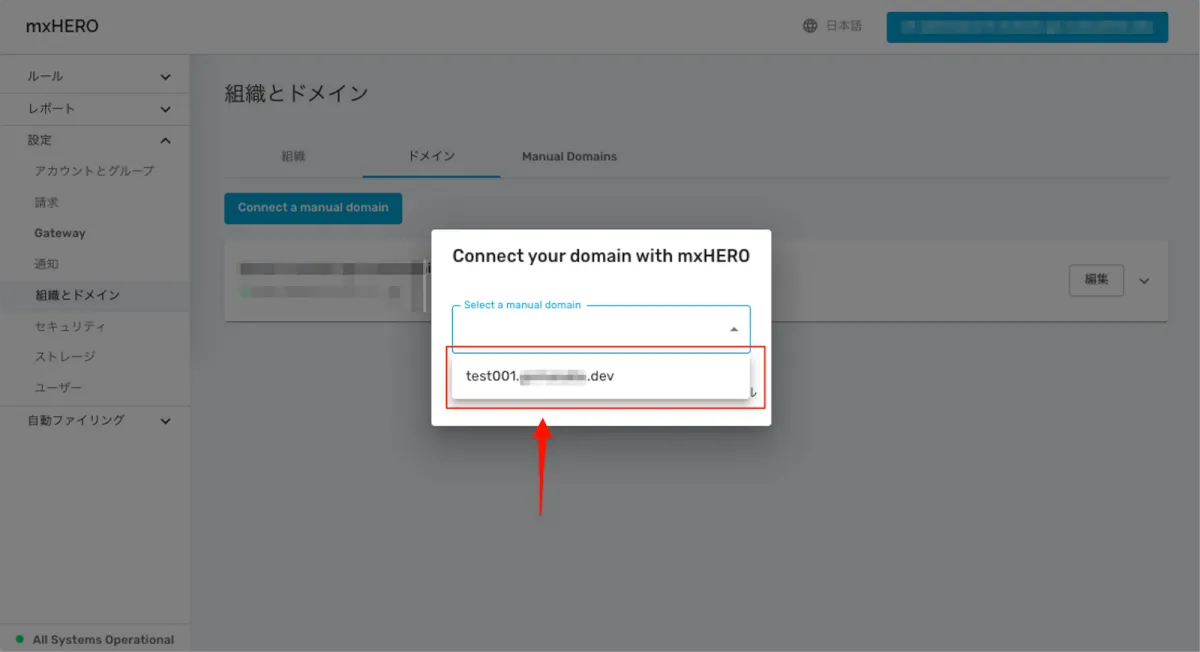Click green status dot icon
The width and height of the screenshot is (1200, 652).
click(20, 639)
